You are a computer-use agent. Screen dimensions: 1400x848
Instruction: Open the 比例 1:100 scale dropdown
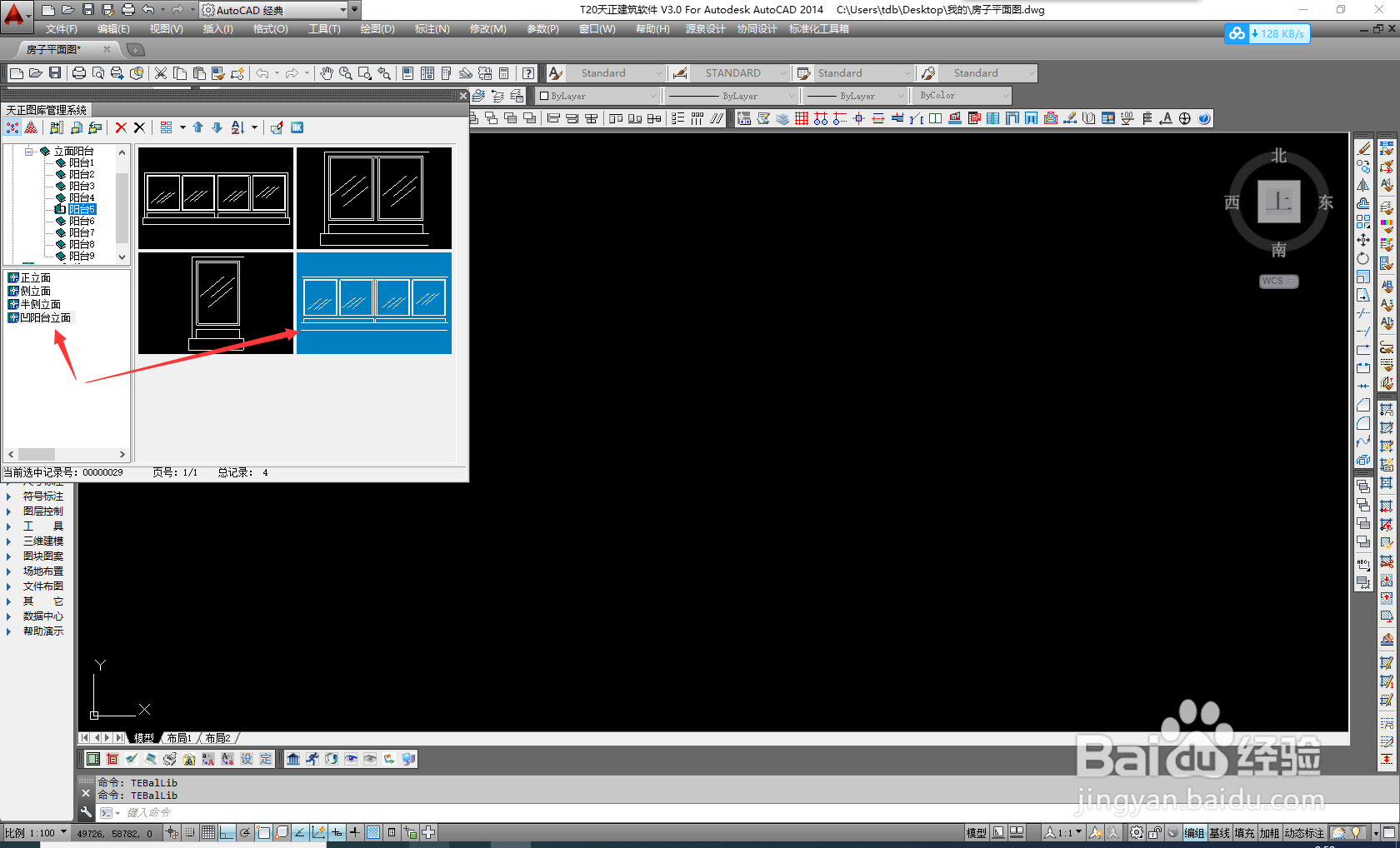[x=36, y=832]
